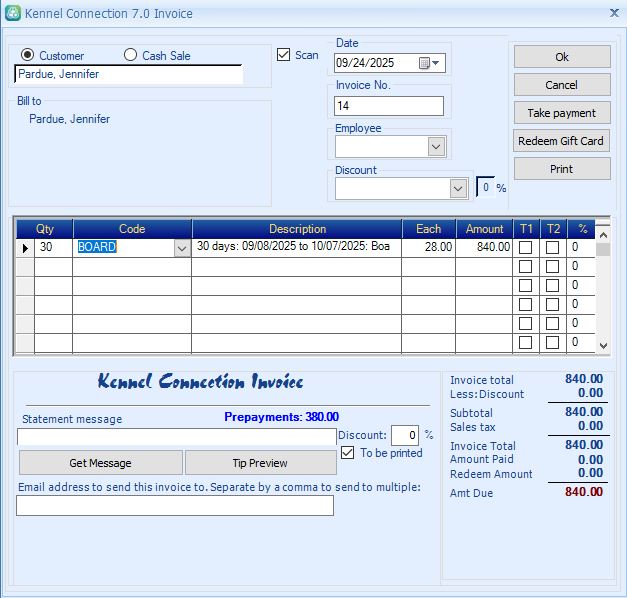Click the Amount column header
The height and width of the screenshot is (598, 627).
[x=484, y=229]
